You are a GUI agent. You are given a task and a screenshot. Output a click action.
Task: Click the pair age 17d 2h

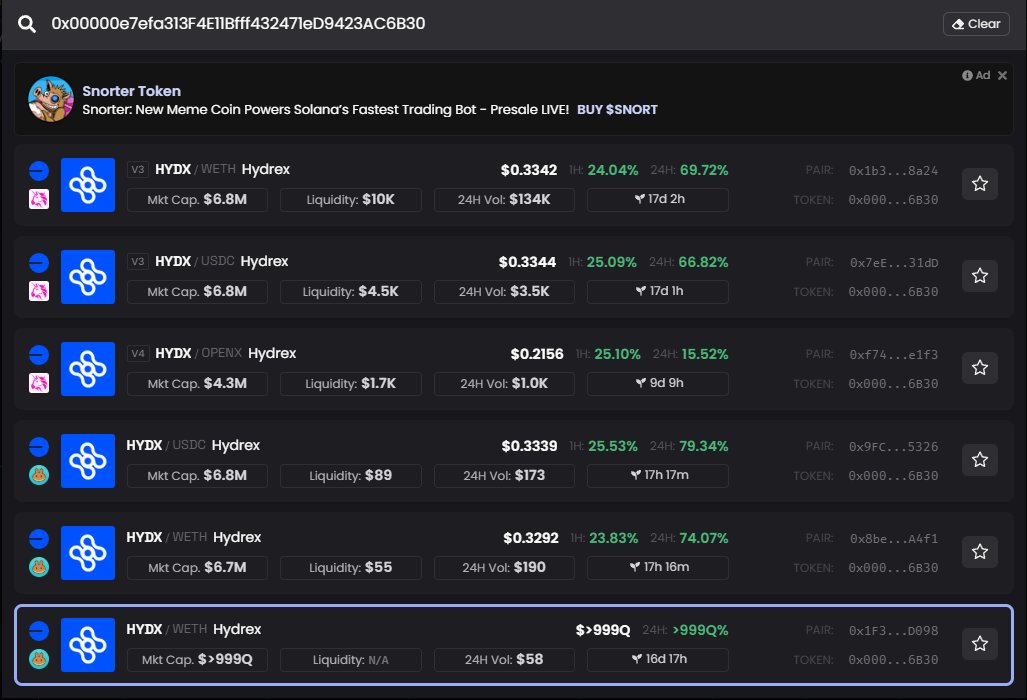[x=658, y=199]
